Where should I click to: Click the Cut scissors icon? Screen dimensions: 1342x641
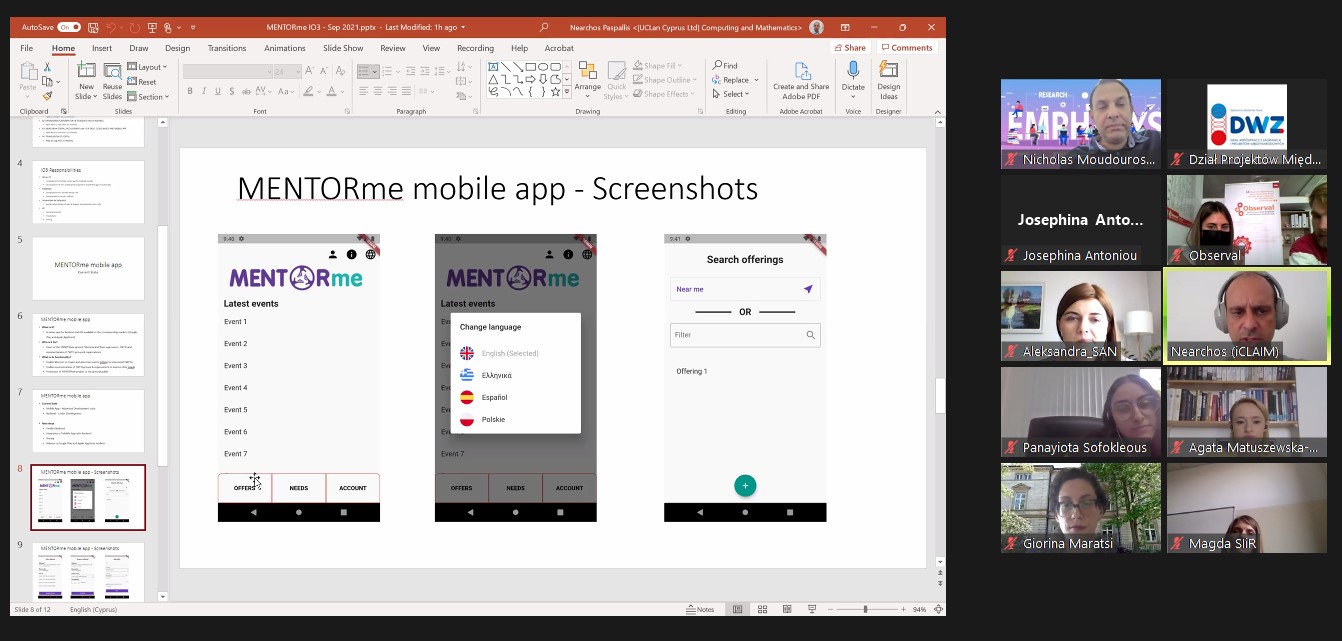tap(47, 67)
